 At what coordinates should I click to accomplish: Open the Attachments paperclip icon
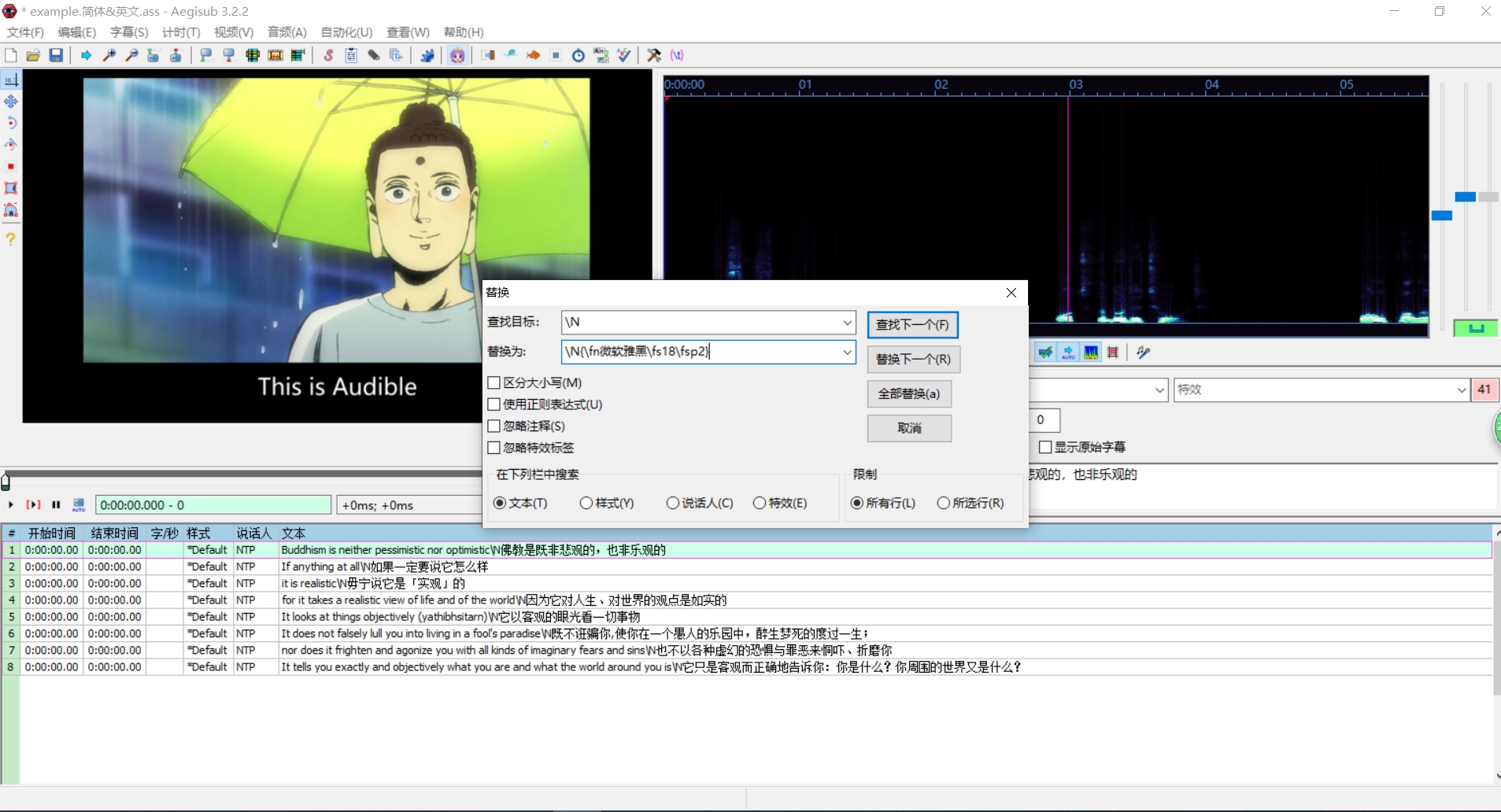pos(374,55)
